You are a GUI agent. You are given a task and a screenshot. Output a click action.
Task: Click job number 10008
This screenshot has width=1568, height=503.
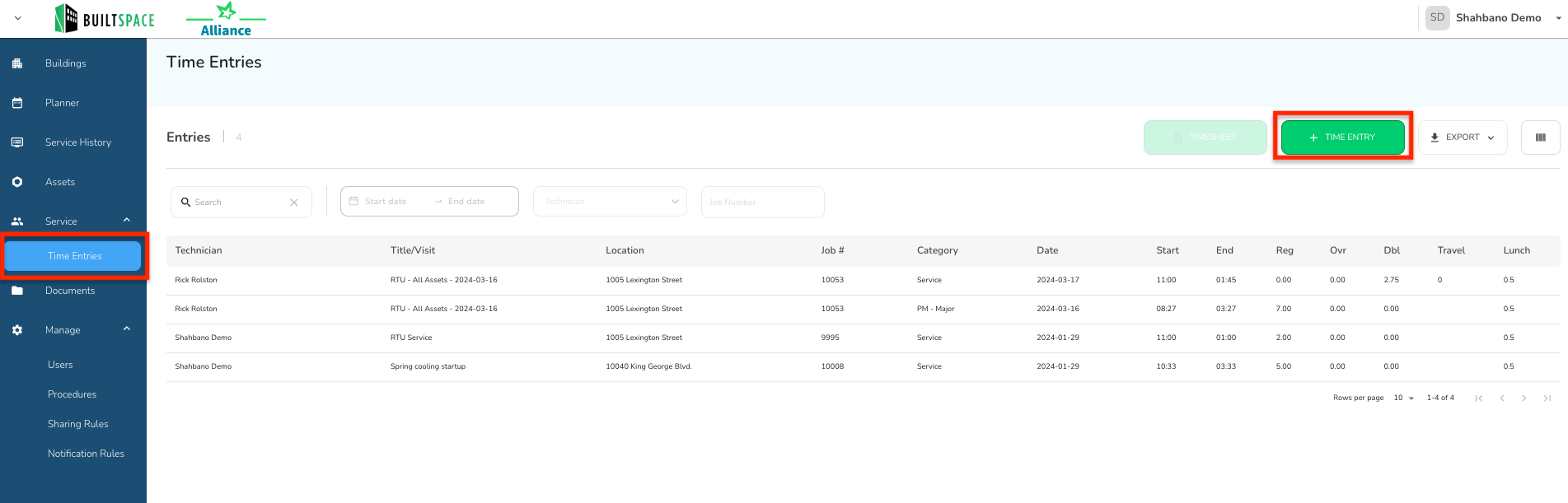pos(832,366)
